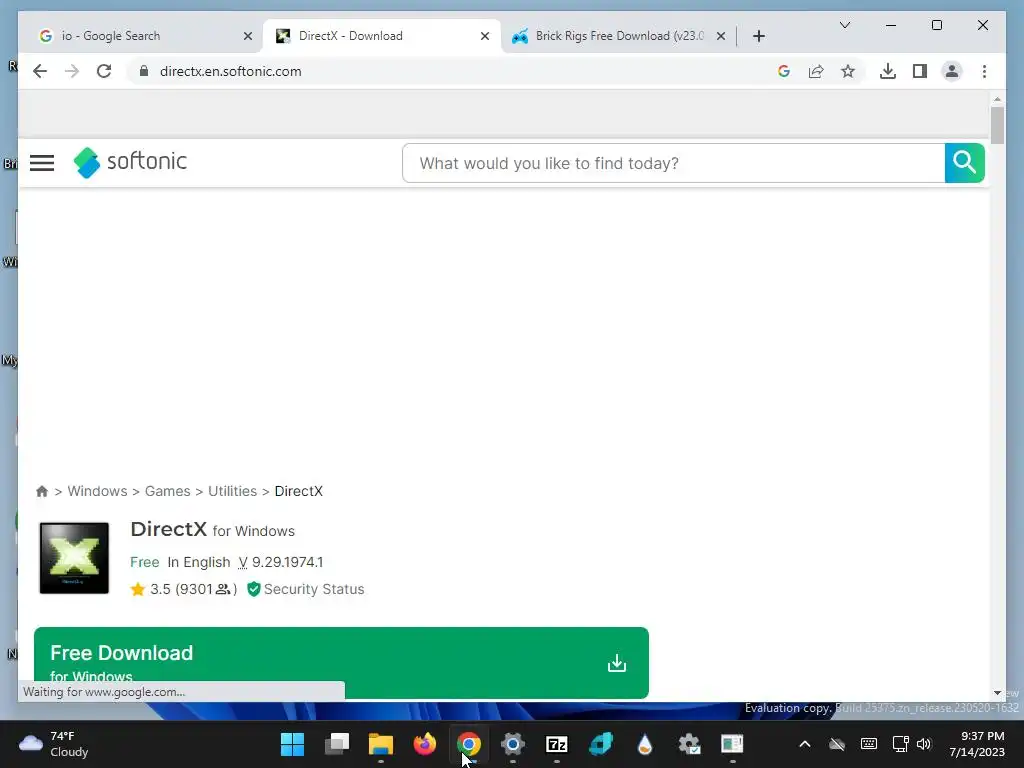The height and width of the screenshot is (768, 1024).
Task: Click the touch keyboard tray icon
Action: tap(869, 744)
